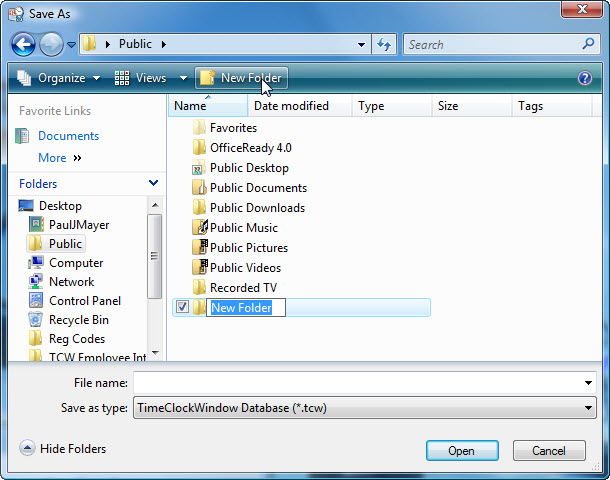The width and height of the screenshot is (610, 480).
Task: Select the Public Pictures folder icon
Action: pos(200,248)
